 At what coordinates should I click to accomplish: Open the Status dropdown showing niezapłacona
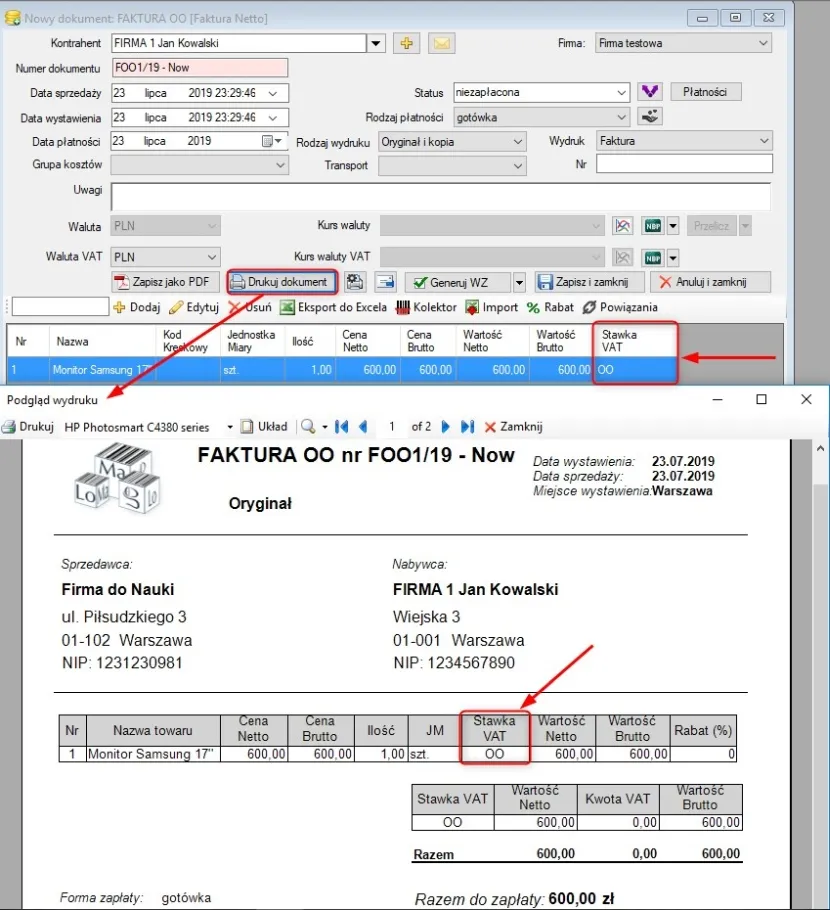[x=540, y=93]
